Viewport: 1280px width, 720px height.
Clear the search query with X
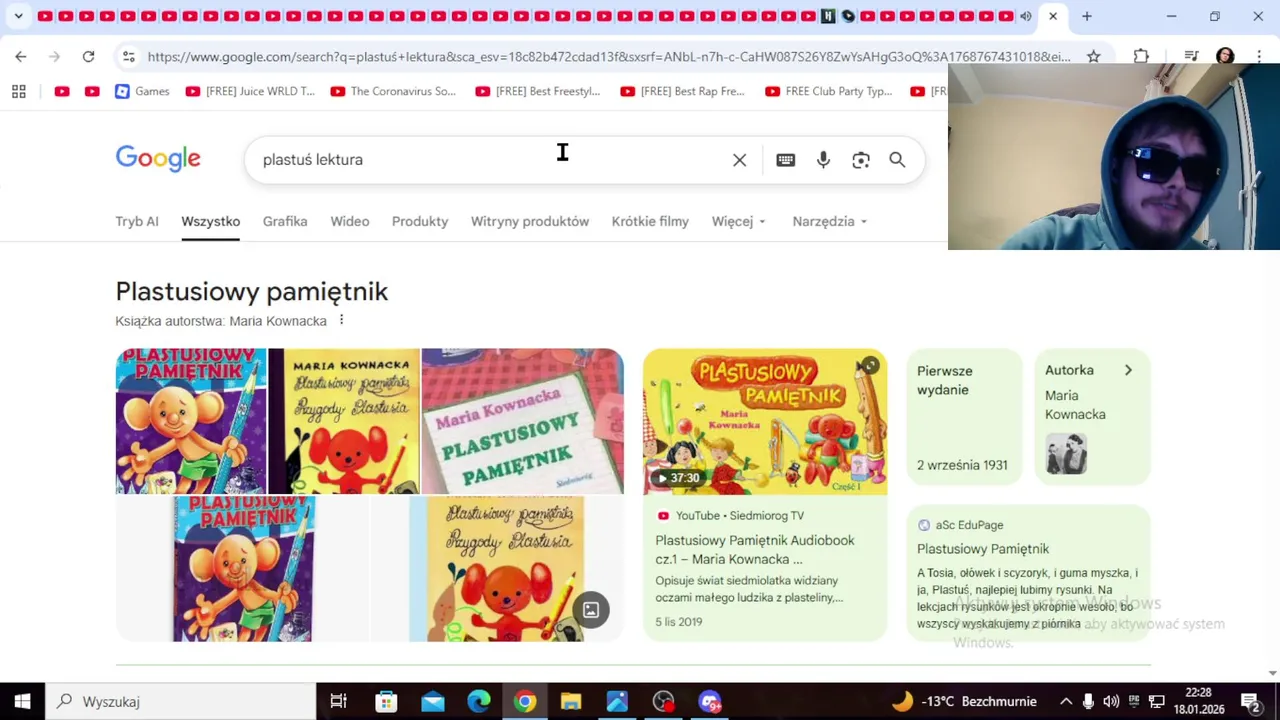[x=739, y=160]
